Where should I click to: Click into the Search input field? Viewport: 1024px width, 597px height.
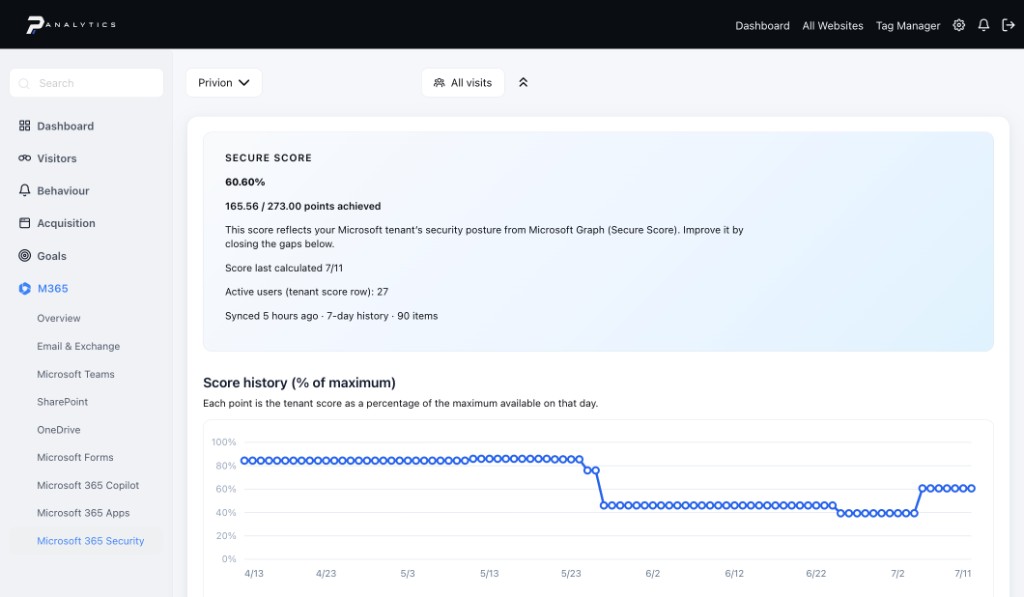pyautogui.click(x=86, y=83)
